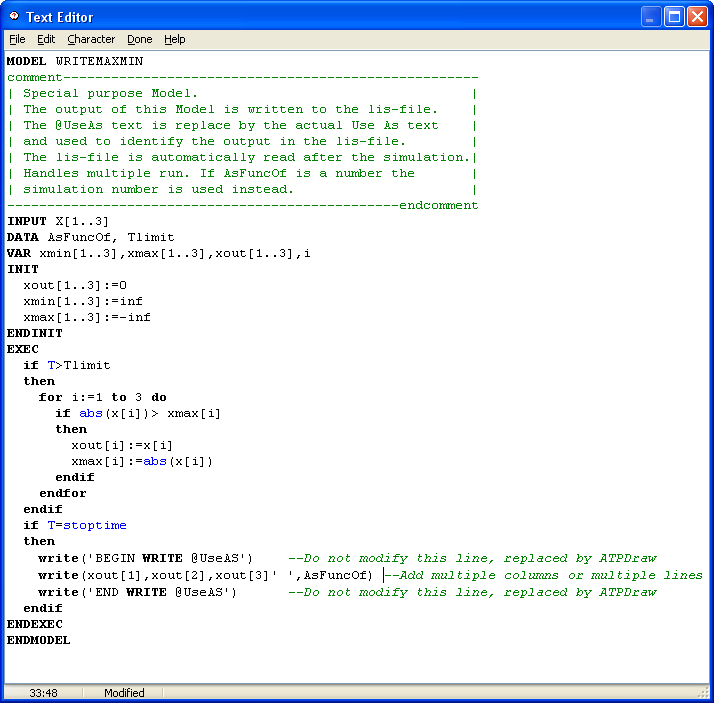This screenshot has width=714, height=703.
Task: Open the Help menu
Action: [174, 40]
